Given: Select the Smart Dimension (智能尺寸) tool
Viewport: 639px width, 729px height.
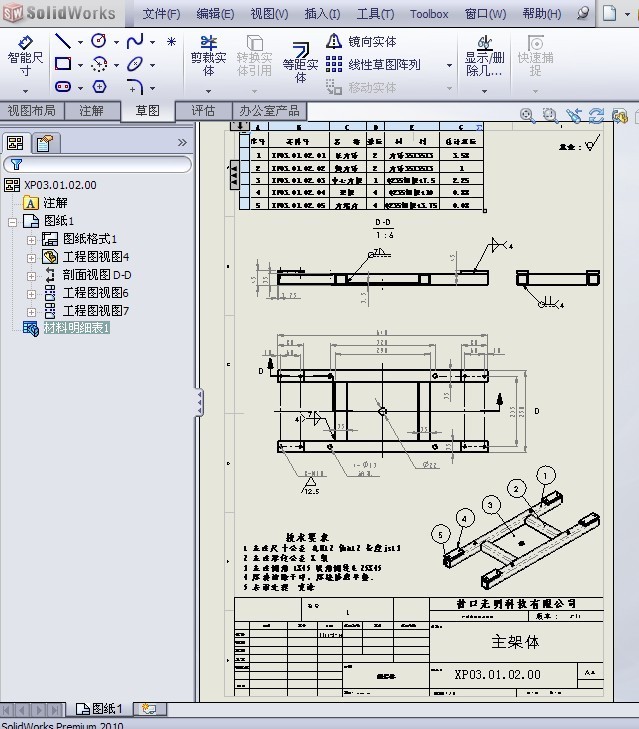Looking at the screenshot, I should click(x=25, y=57).
